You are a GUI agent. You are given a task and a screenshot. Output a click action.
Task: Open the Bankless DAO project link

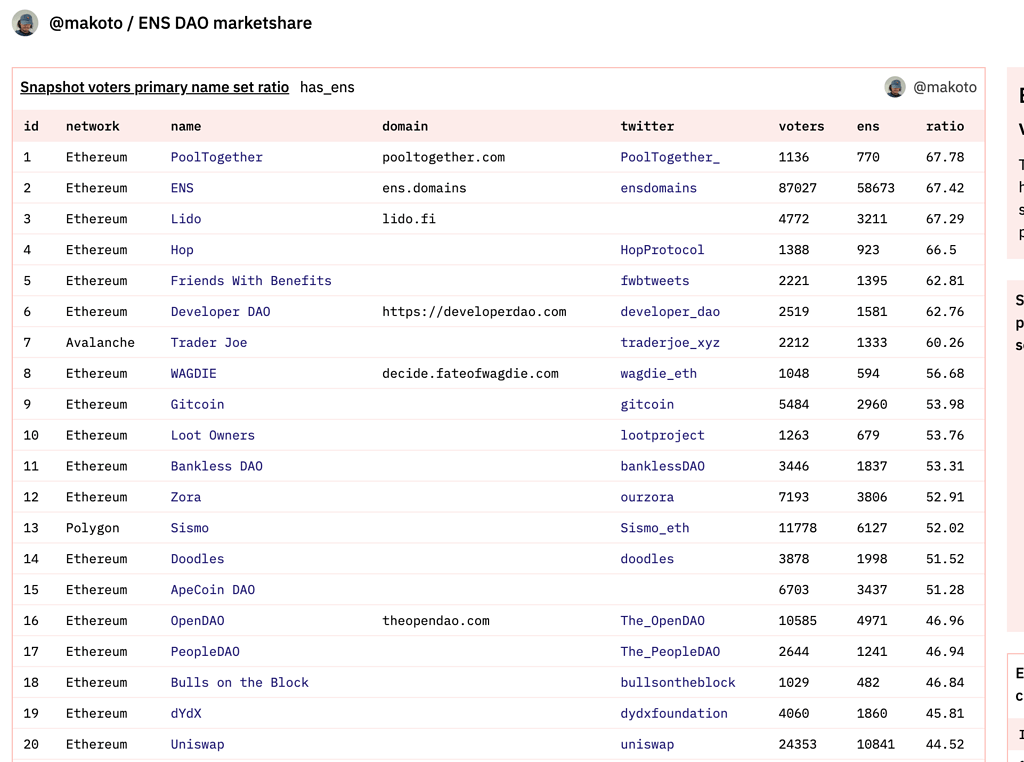pyautogui.click(x=216, y=466)
